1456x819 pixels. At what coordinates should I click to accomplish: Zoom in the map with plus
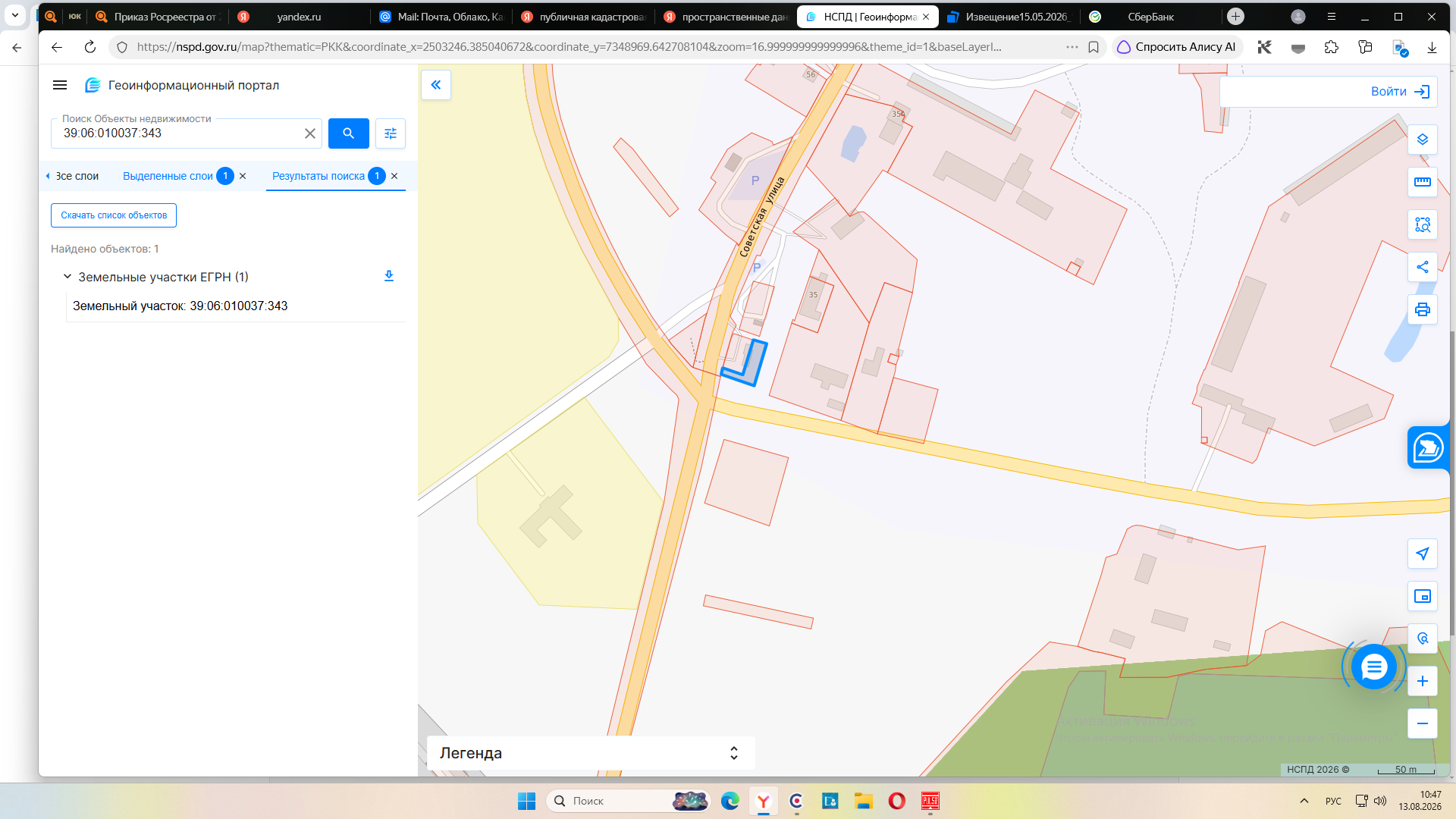pos(1423,681)
